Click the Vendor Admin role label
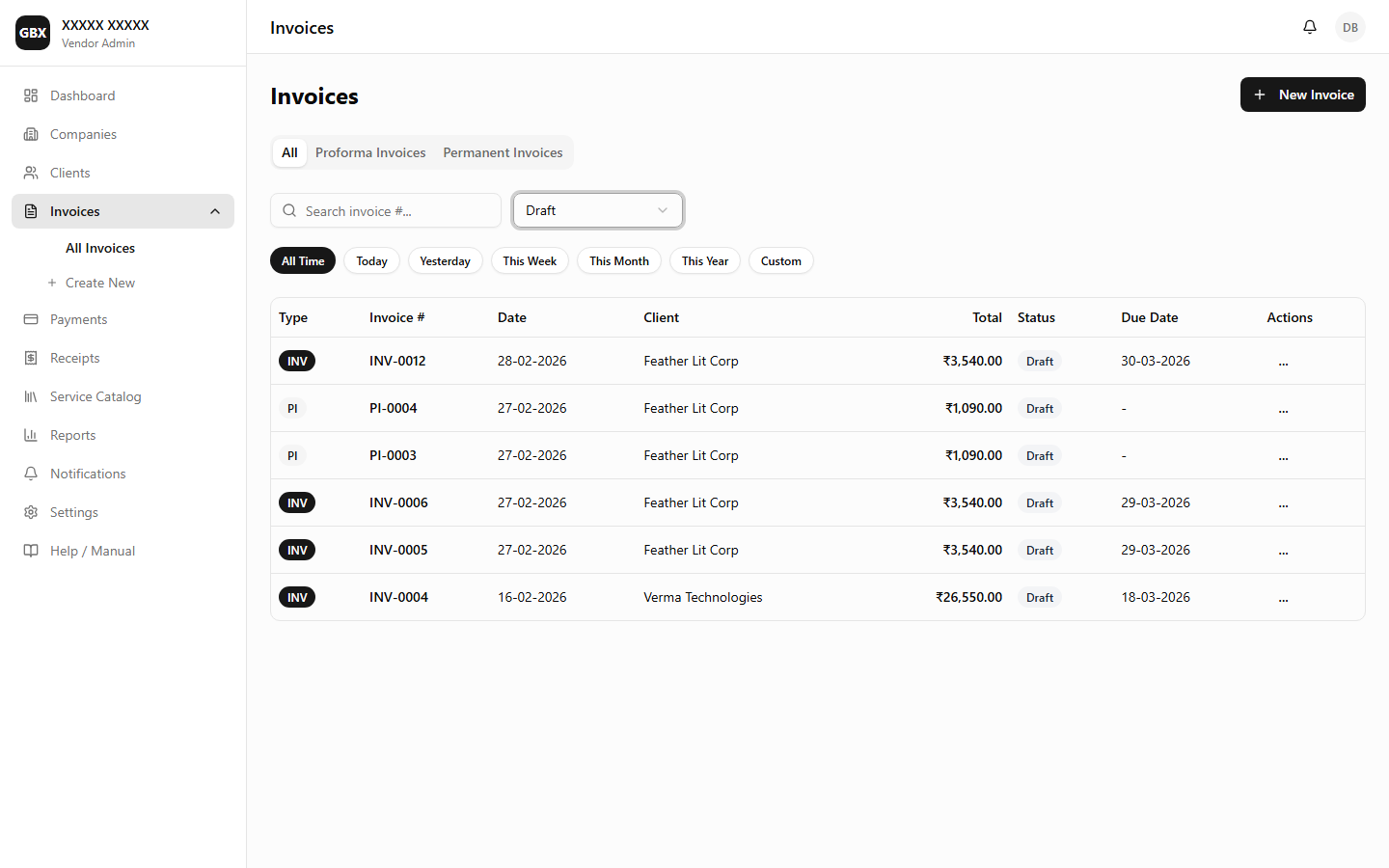1389x868 pixels. click(x=98, y=43)
